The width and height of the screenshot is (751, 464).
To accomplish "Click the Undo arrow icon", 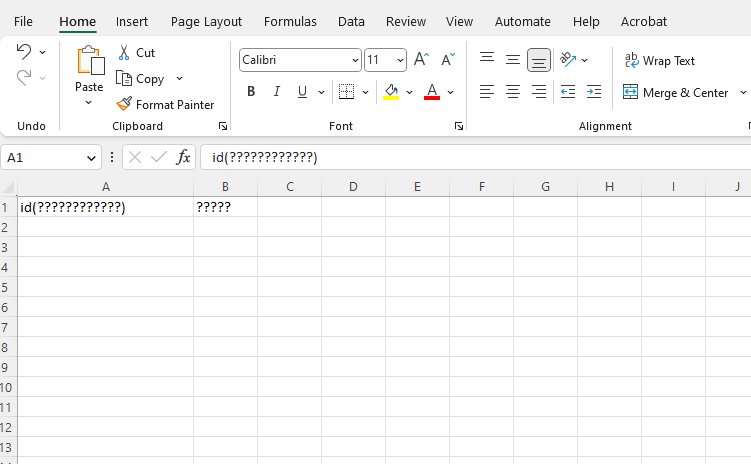I will point(24,52).
